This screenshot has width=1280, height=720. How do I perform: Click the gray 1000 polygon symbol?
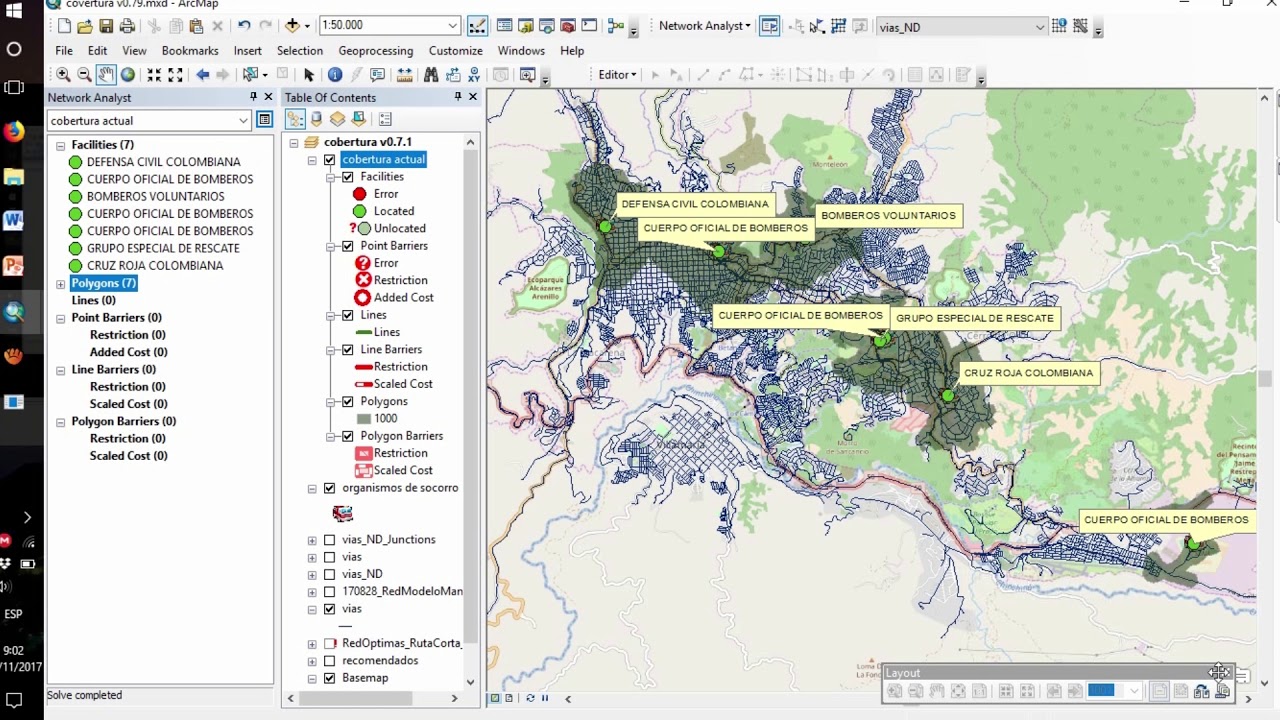click(x=364, y=419)
